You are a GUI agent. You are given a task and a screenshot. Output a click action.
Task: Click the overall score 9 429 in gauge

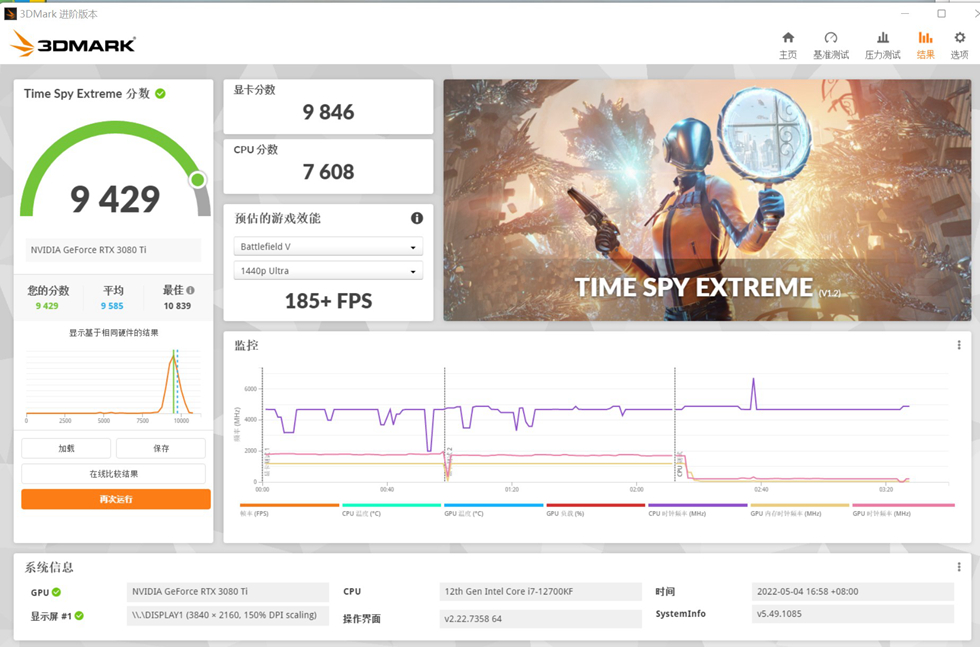115,199
